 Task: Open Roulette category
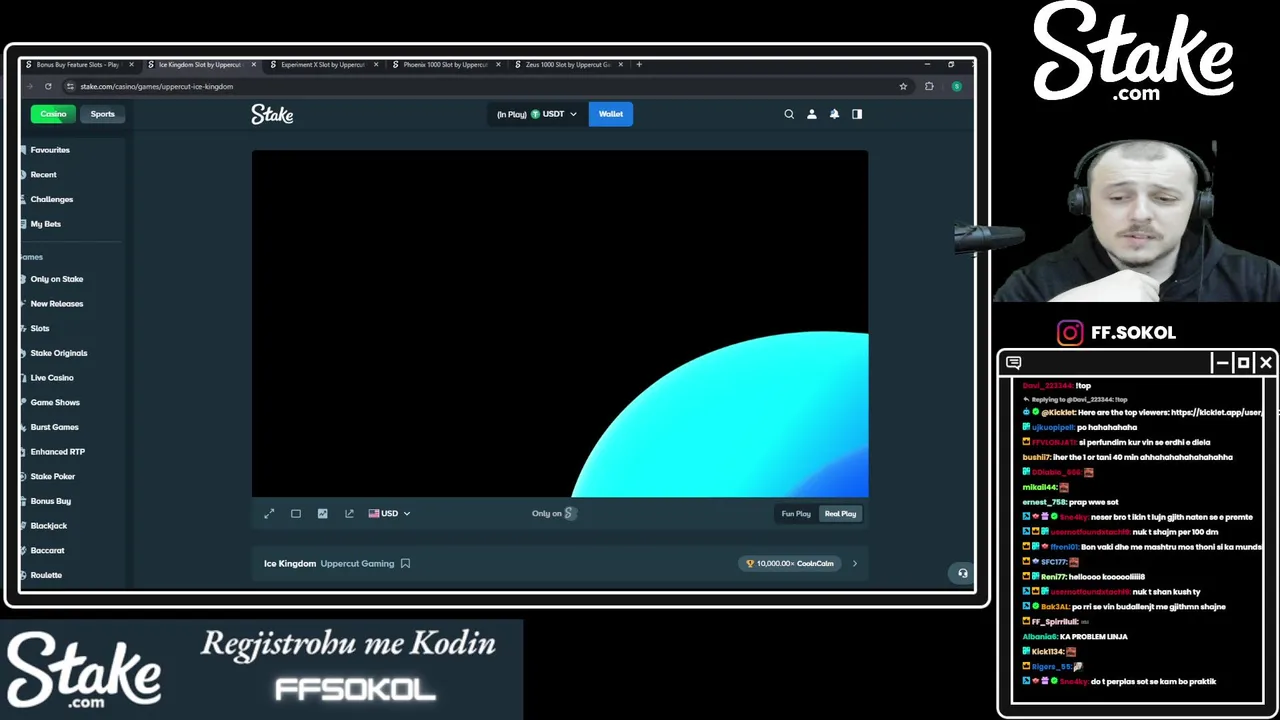pos(46,575)
